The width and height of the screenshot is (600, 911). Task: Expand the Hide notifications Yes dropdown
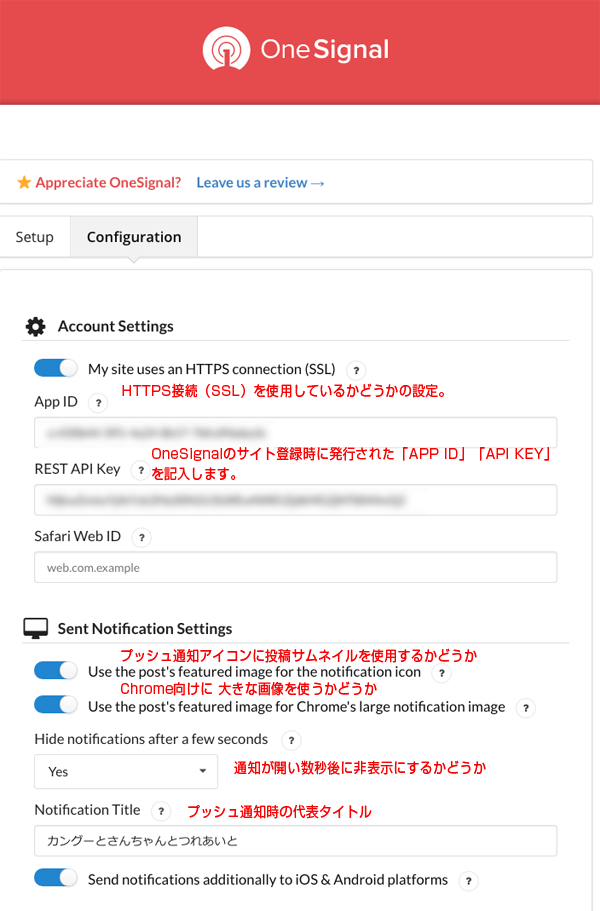pos(126,771)
